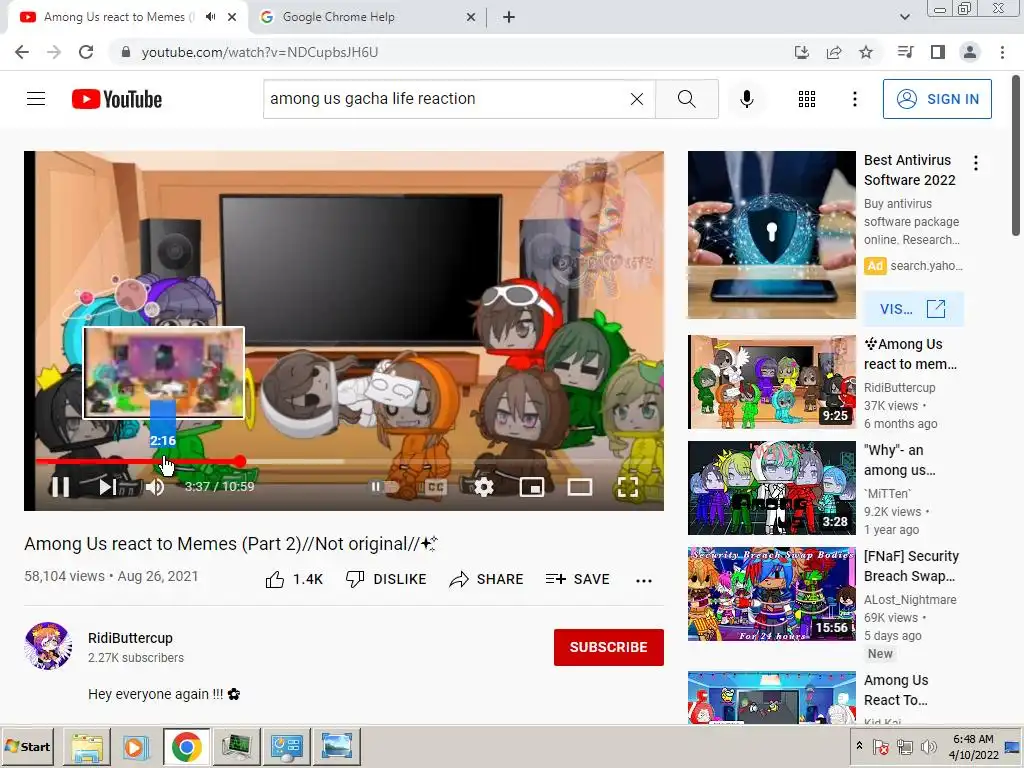Click the address bar URL
Viewport: 1024px width, 768px height.
259,52
